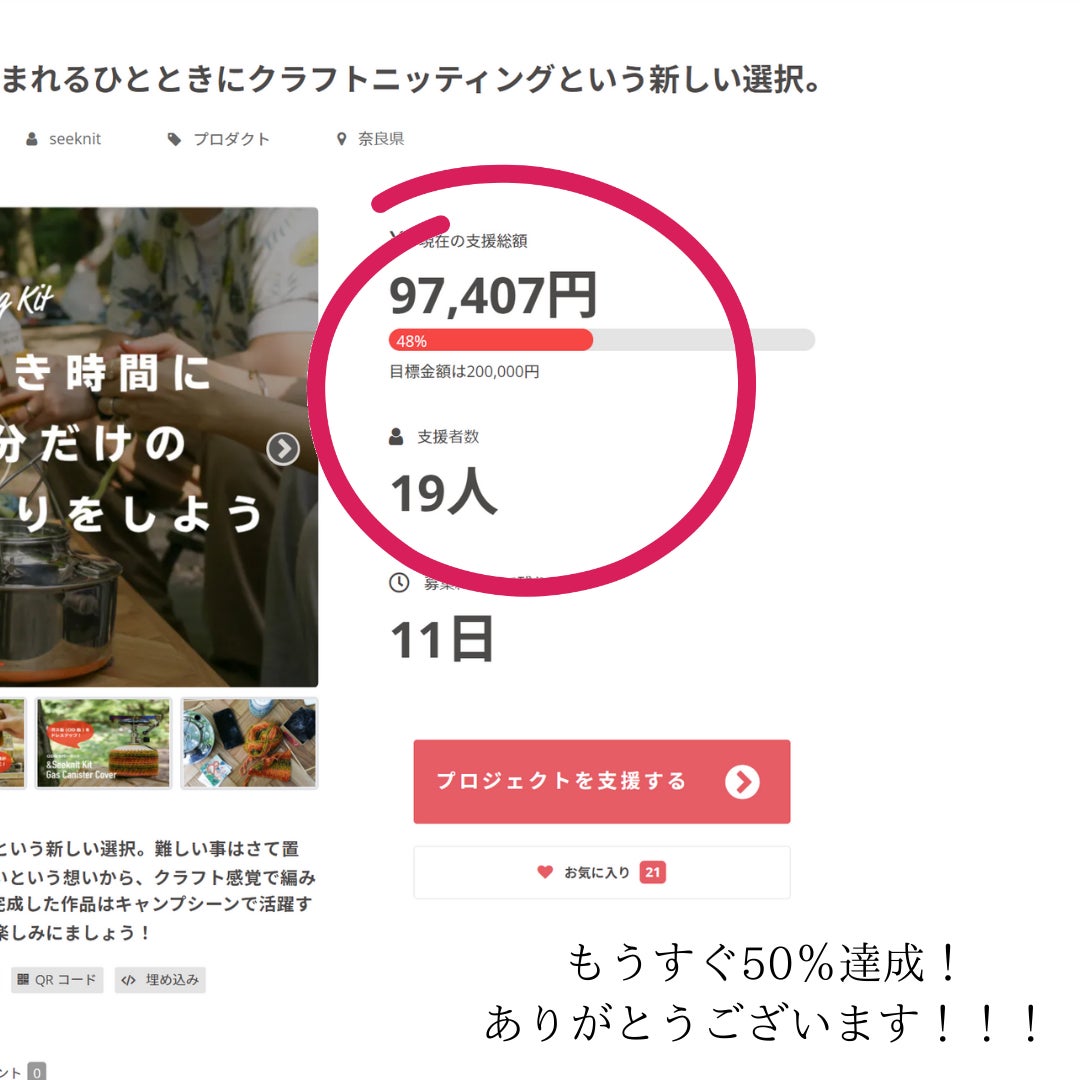
Task: Click the favorites count badge 21
Action: point(652,872)
